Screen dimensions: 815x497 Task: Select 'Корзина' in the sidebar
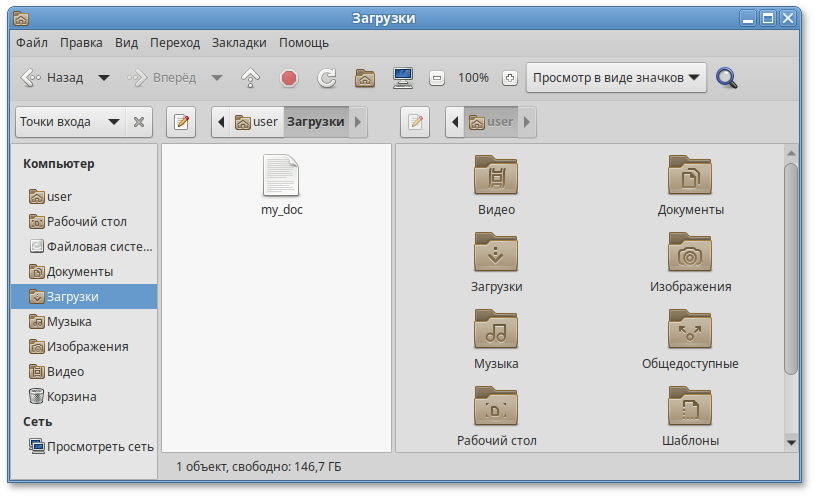tap(71, 396)
